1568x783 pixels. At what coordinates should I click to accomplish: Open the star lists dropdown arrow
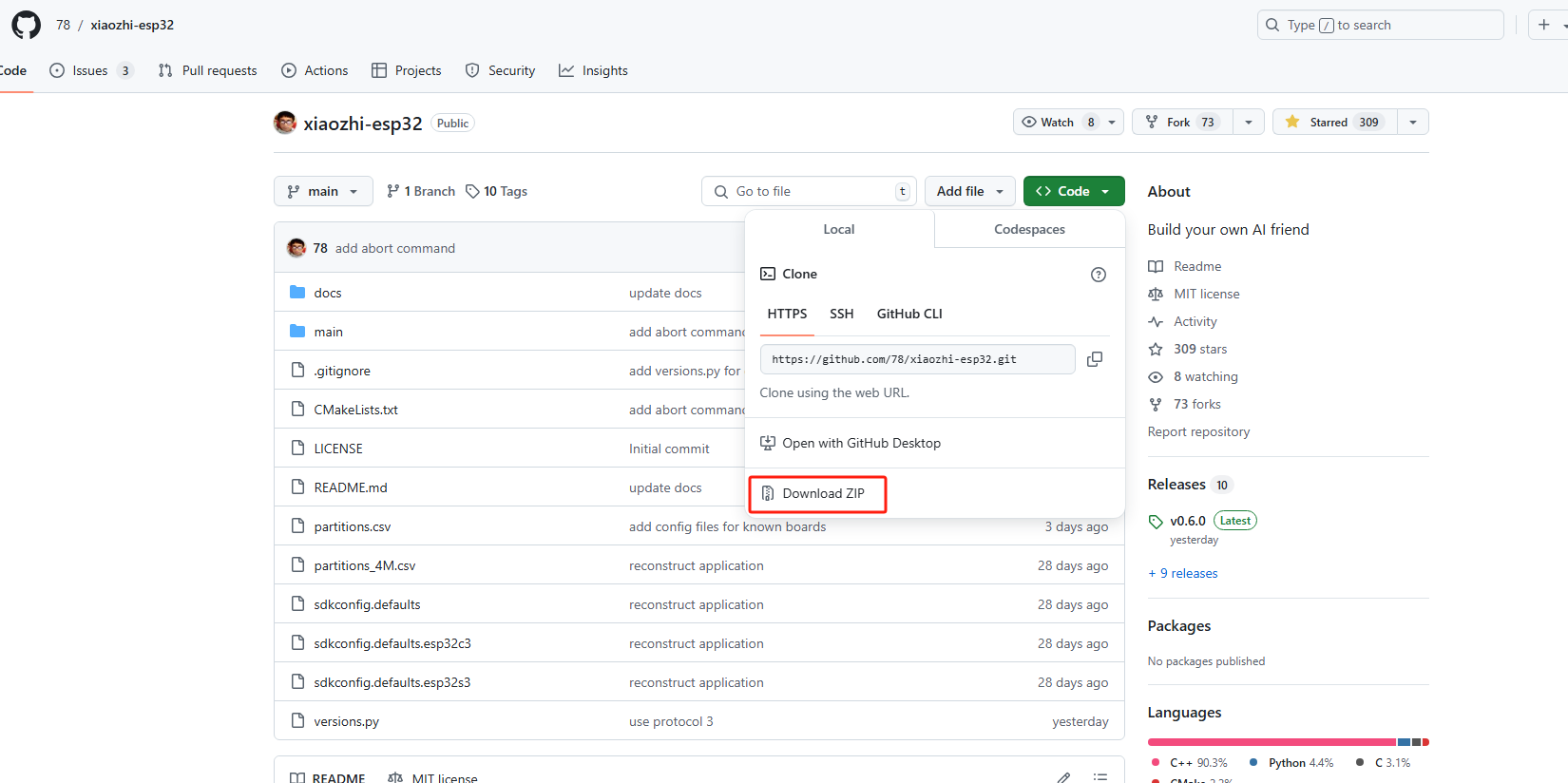click(1413, 122)
